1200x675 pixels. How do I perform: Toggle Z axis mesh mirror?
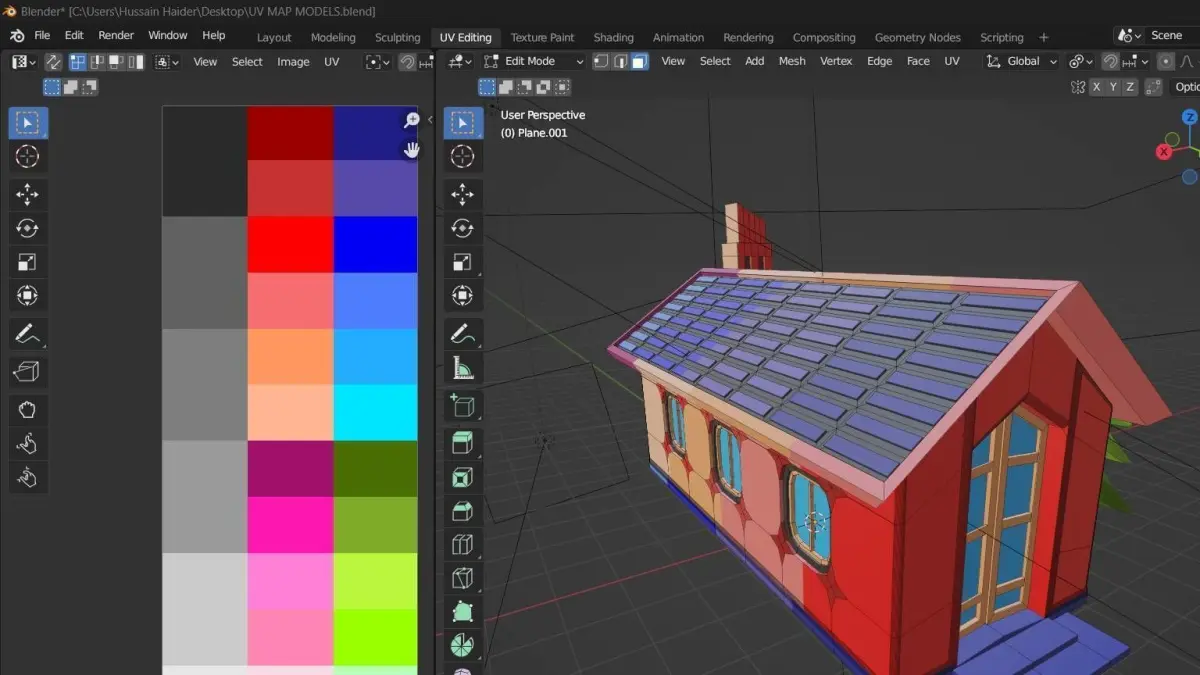[1130, 87]
